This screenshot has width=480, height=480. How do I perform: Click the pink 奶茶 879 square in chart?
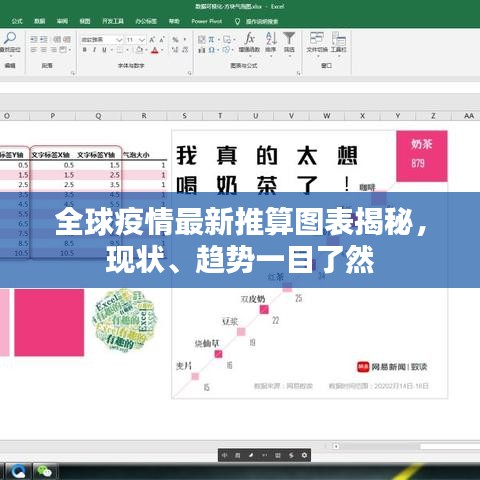pyautogui.click(x=422, y=156)
